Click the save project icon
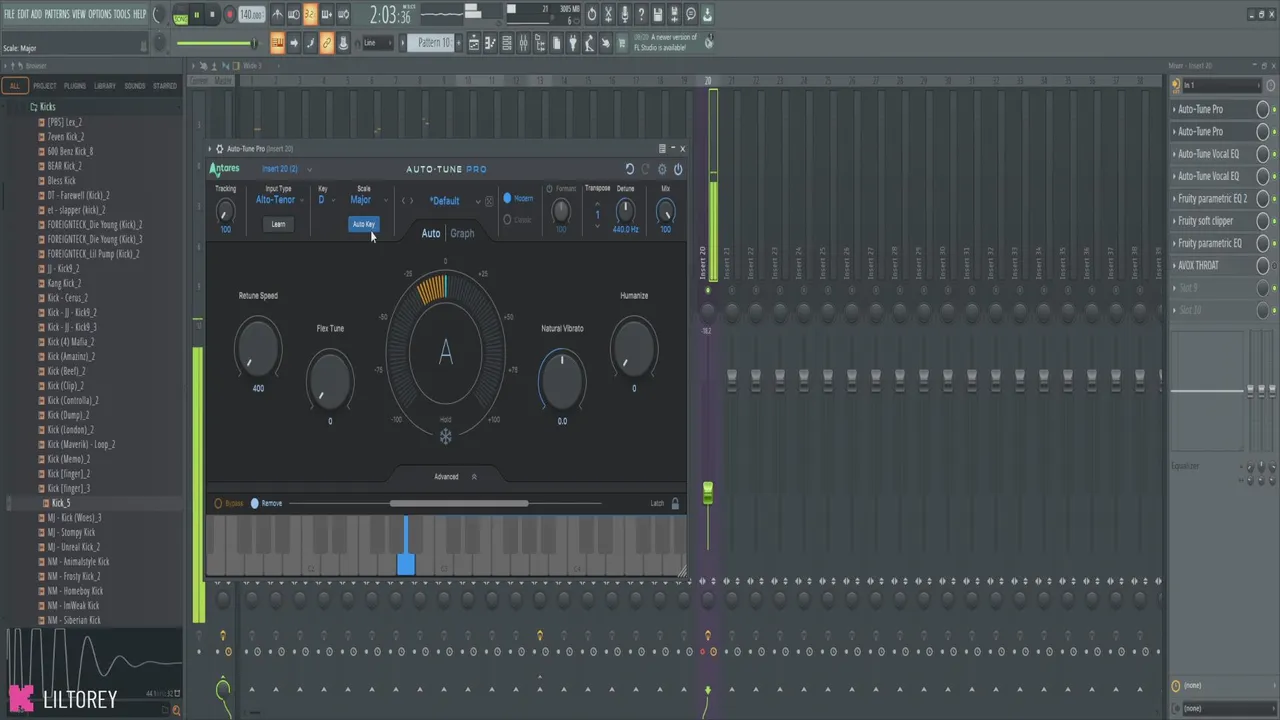The image size is (1280, 720). pos(658,14)
